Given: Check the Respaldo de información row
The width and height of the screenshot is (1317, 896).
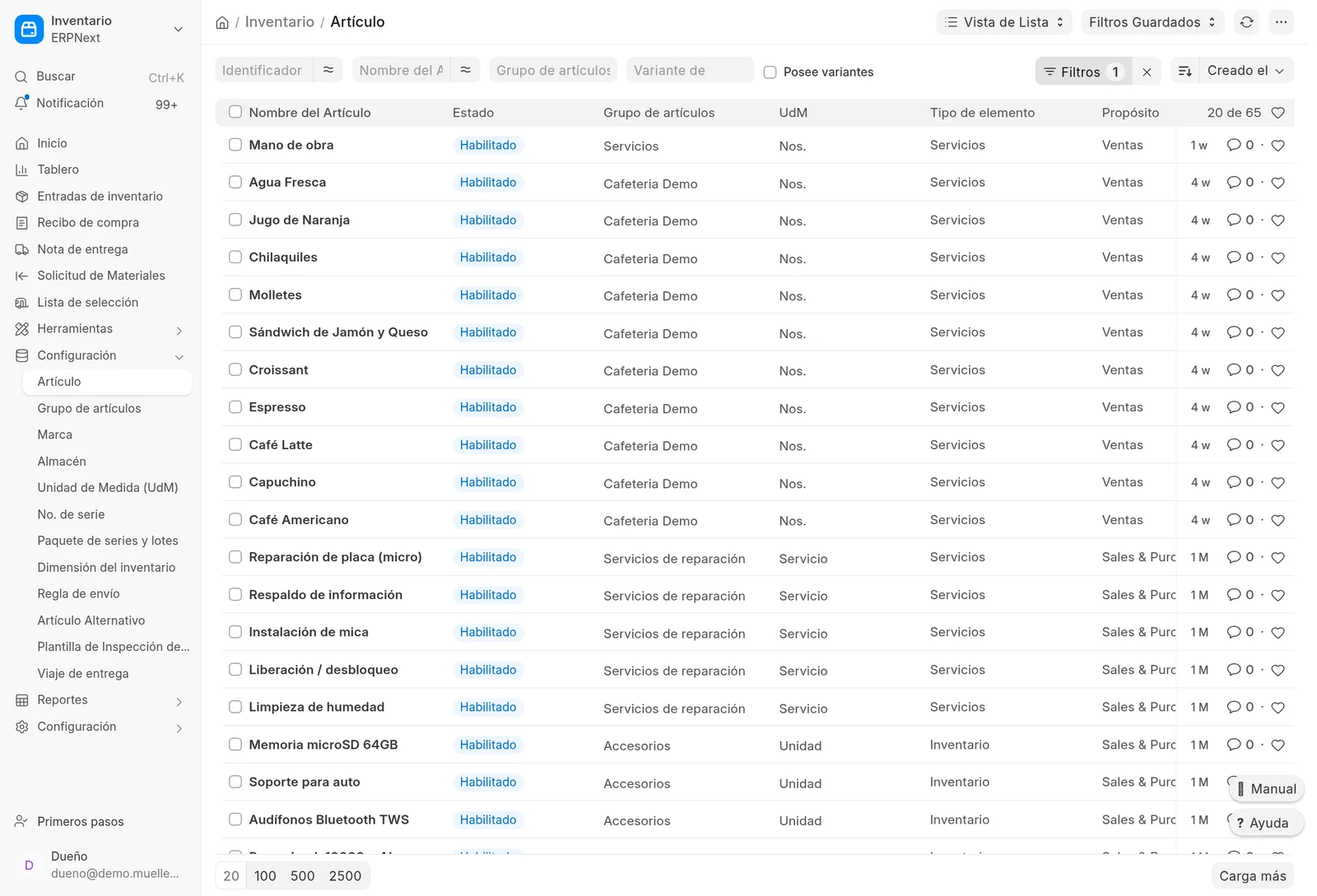Looking at the screenshot, I should 235,595.
